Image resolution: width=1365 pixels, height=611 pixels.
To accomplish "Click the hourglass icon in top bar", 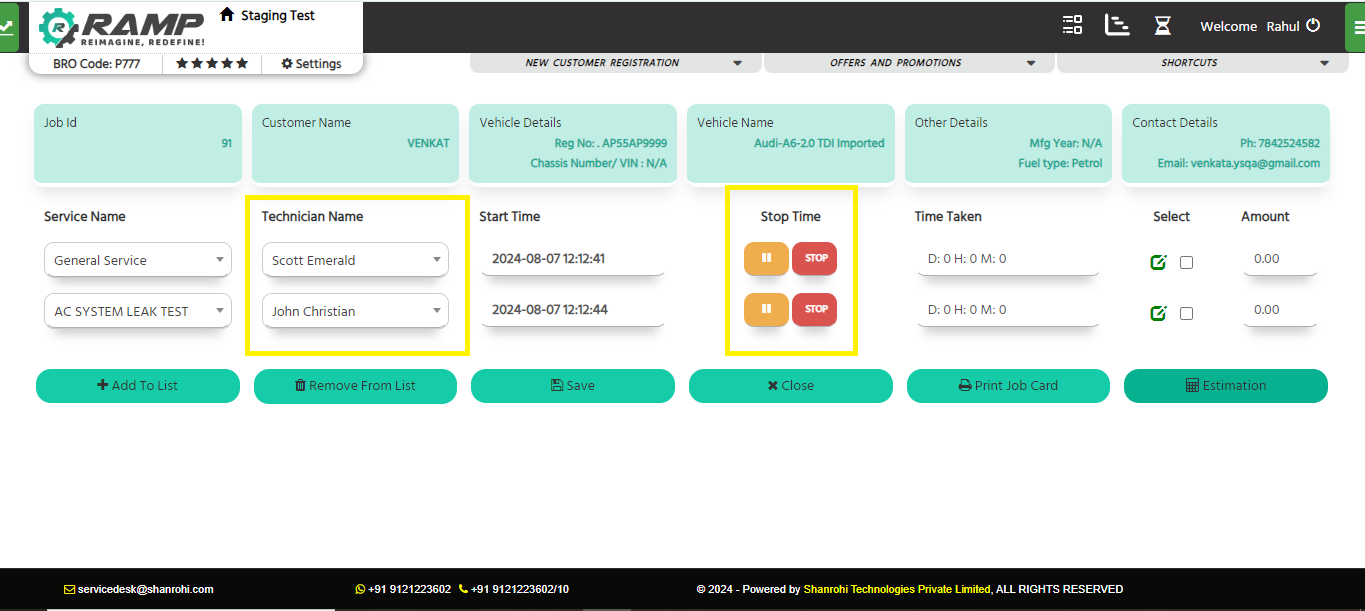I will click(1162, 26).
